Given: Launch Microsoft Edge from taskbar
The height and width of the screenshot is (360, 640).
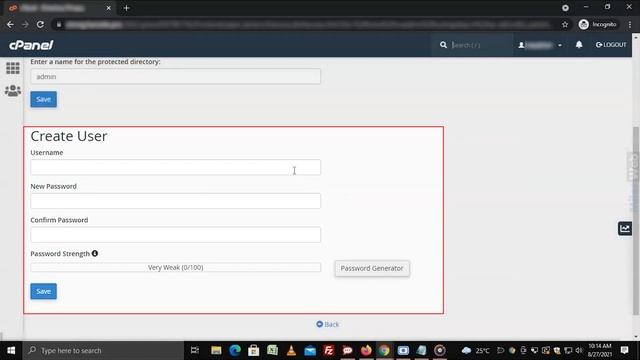Looking at the screenshot, I should 235,350.
